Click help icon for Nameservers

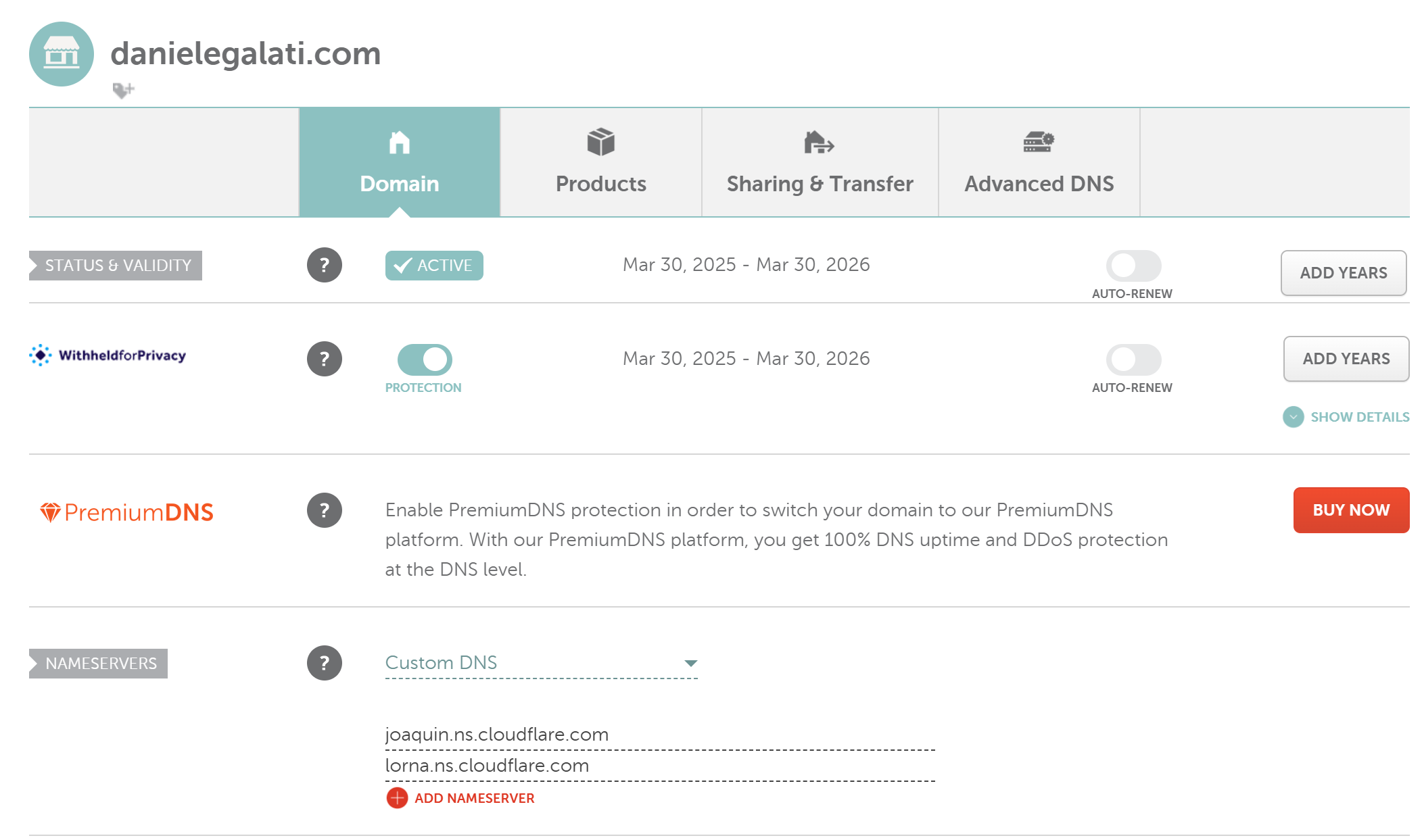click(x=325, y=663)
